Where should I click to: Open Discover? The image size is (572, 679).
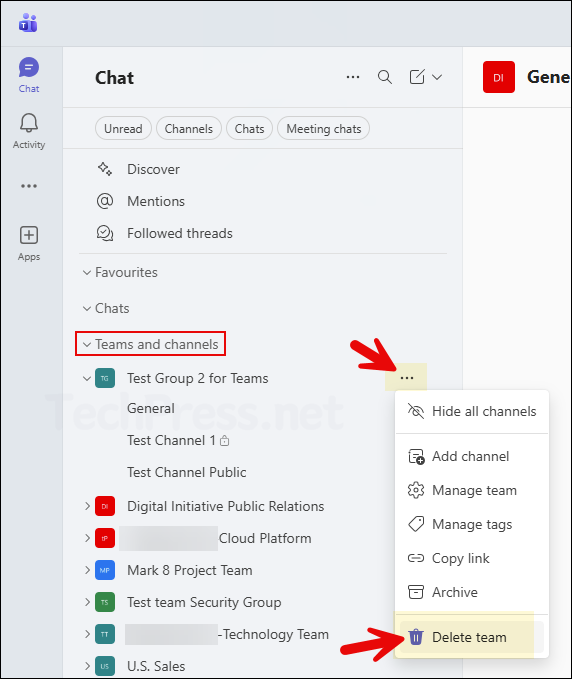[x=153, y=169]
